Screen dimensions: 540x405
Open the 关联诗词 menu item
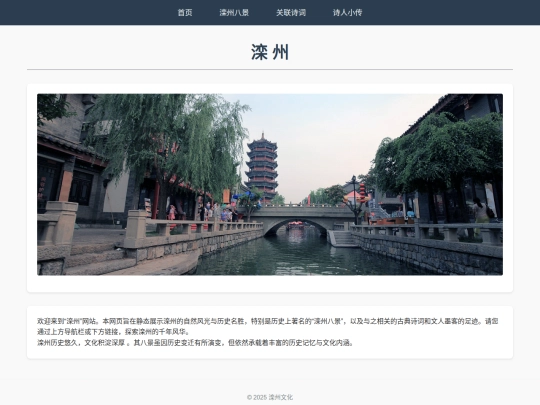click(291, 13)
